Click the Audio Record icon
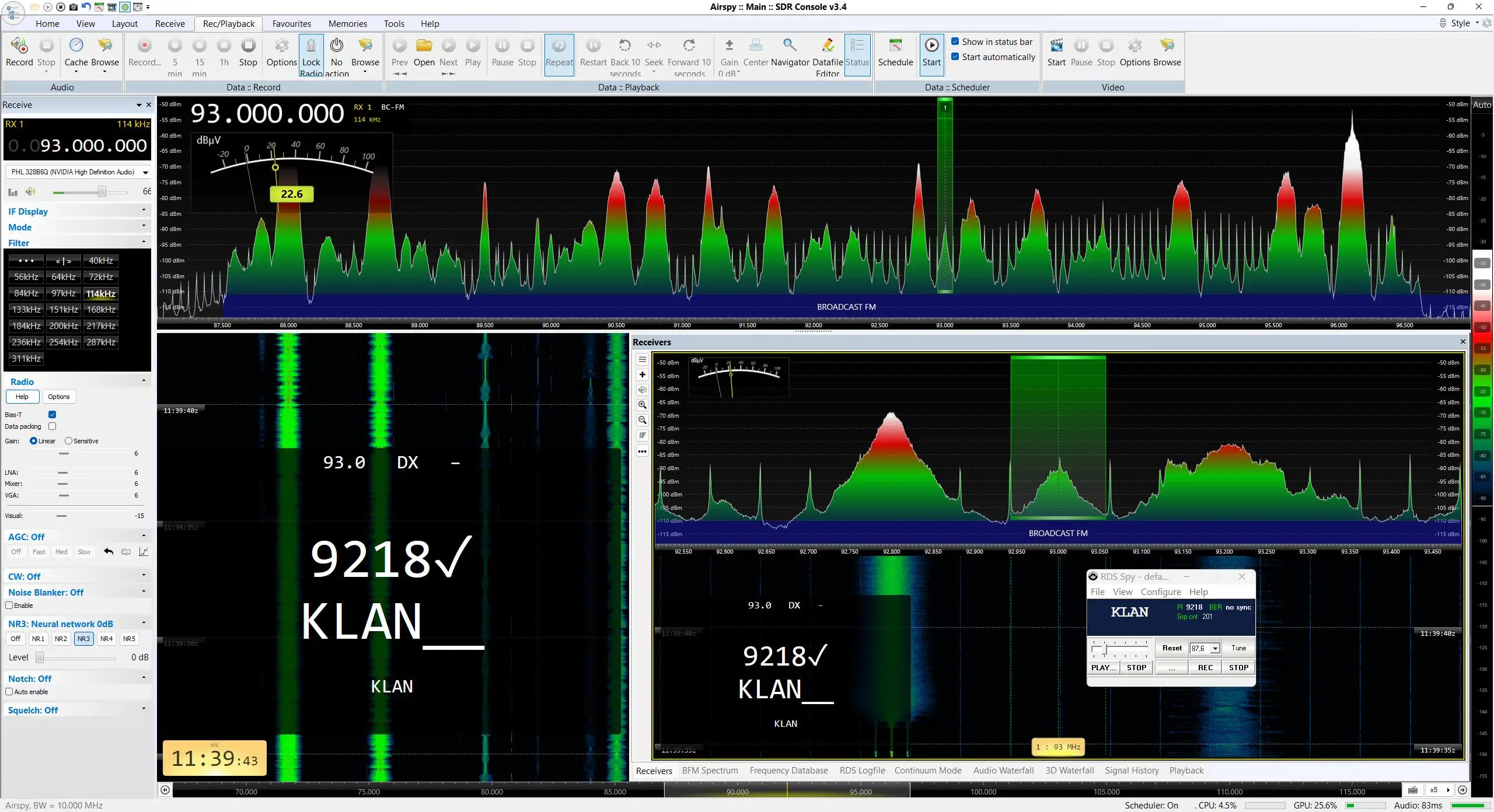The image size is (1494, 812). point(19,45)
